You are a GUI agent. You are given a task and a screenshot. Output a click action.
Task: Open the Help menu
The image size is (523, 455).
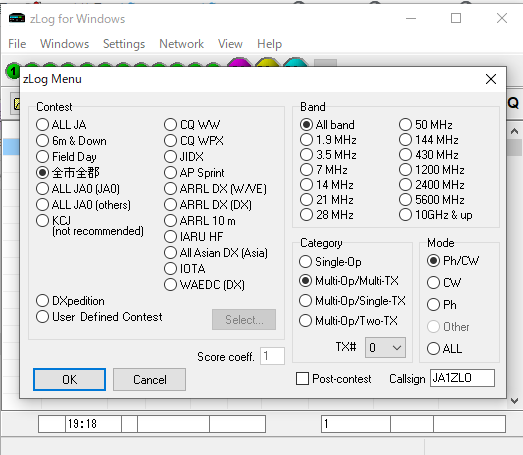270,44
